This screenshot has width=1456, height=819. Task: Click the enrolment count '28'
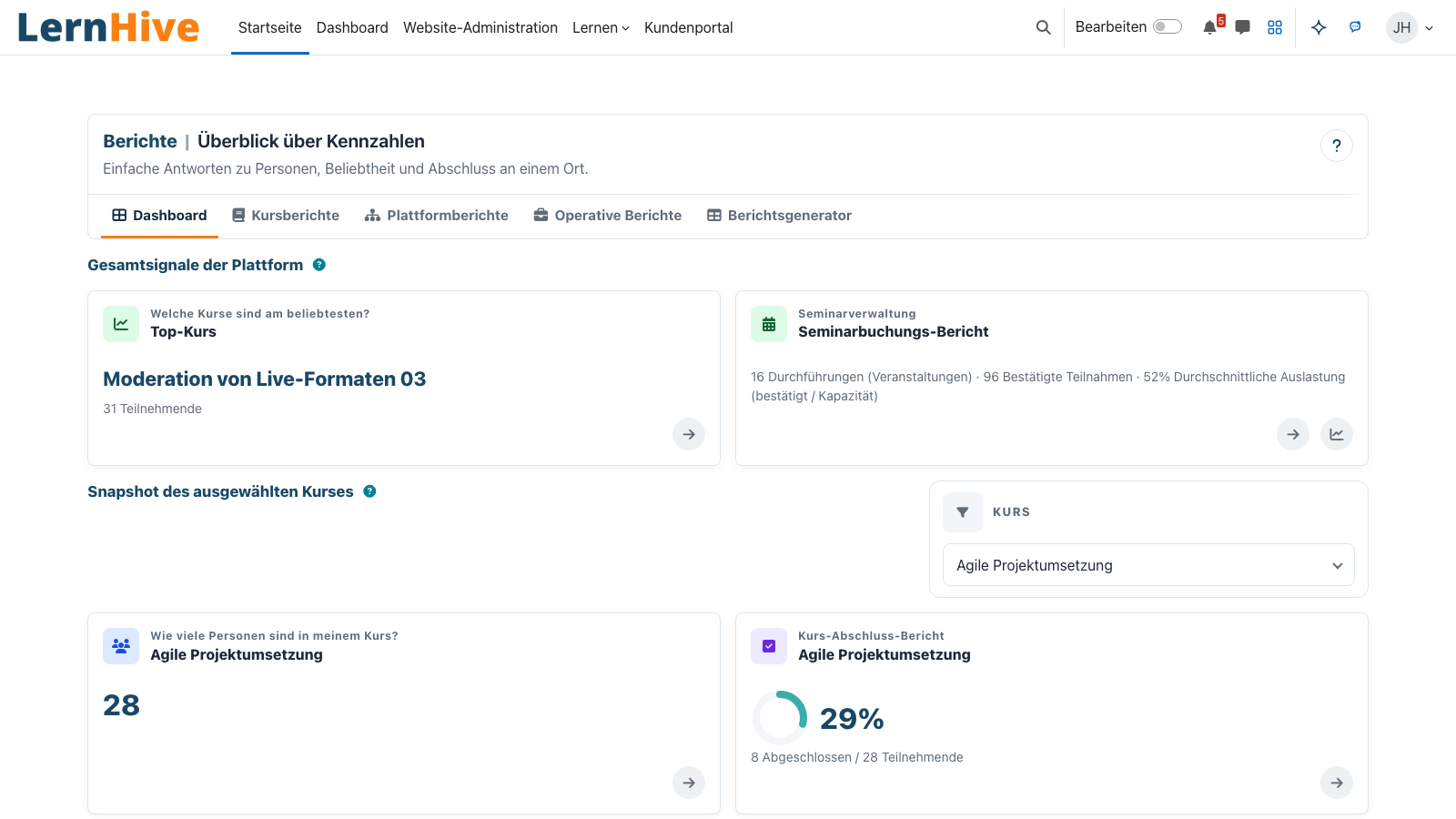(x=121, y=705)
